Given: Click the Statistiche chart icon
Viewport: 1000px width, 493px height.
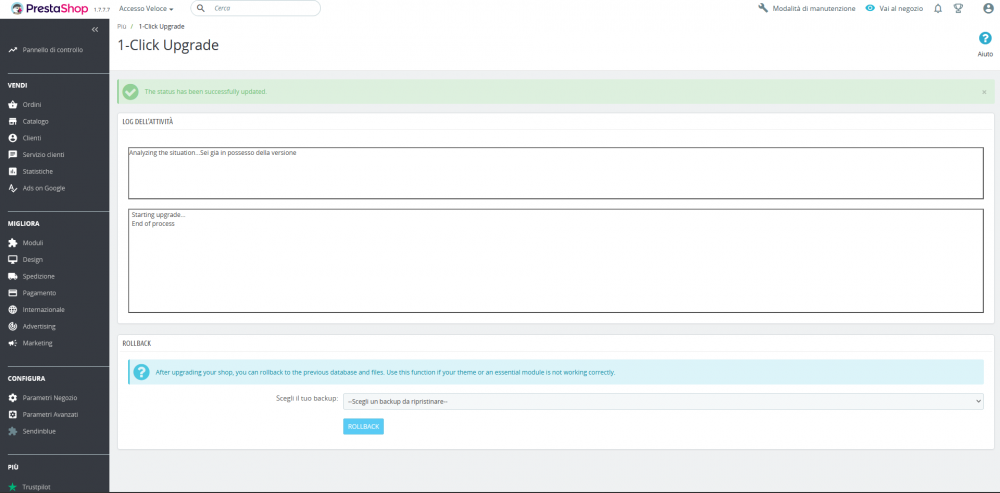Looking at the screenshot, I should (12, 172).
